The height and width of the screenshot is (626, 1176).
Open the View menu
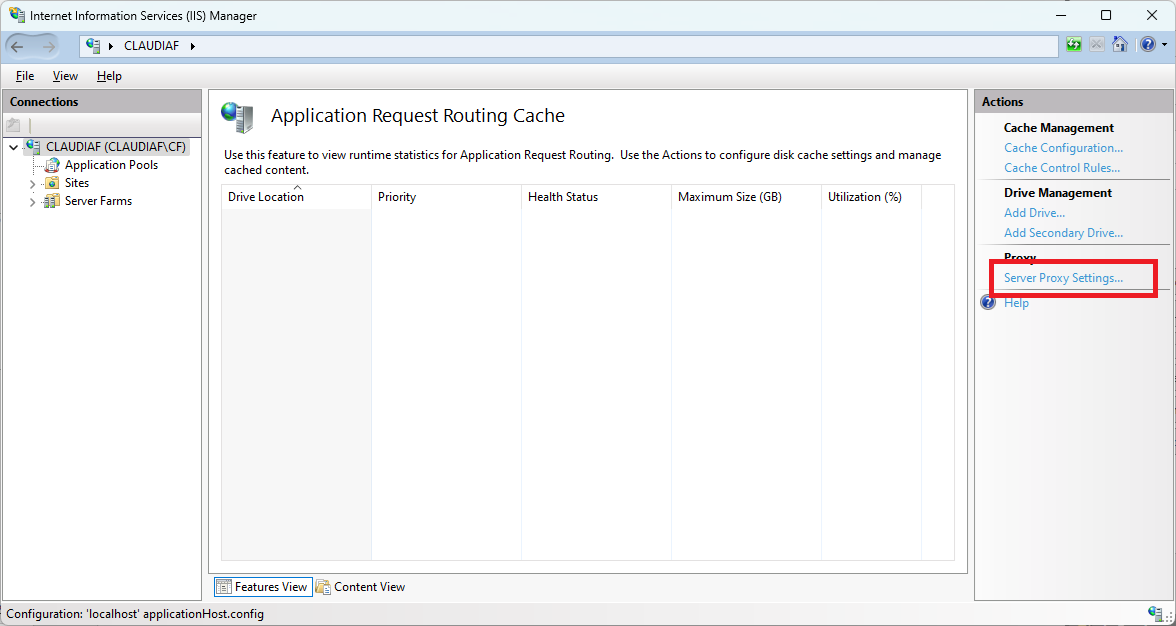click(65, 76)
